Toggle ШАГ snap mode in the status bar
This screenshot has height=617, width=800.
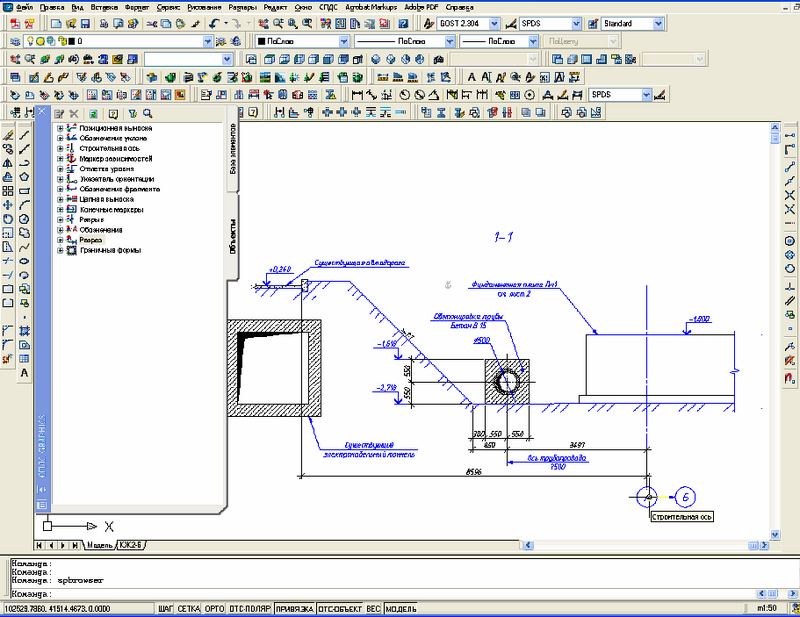[x=165, y=608]
